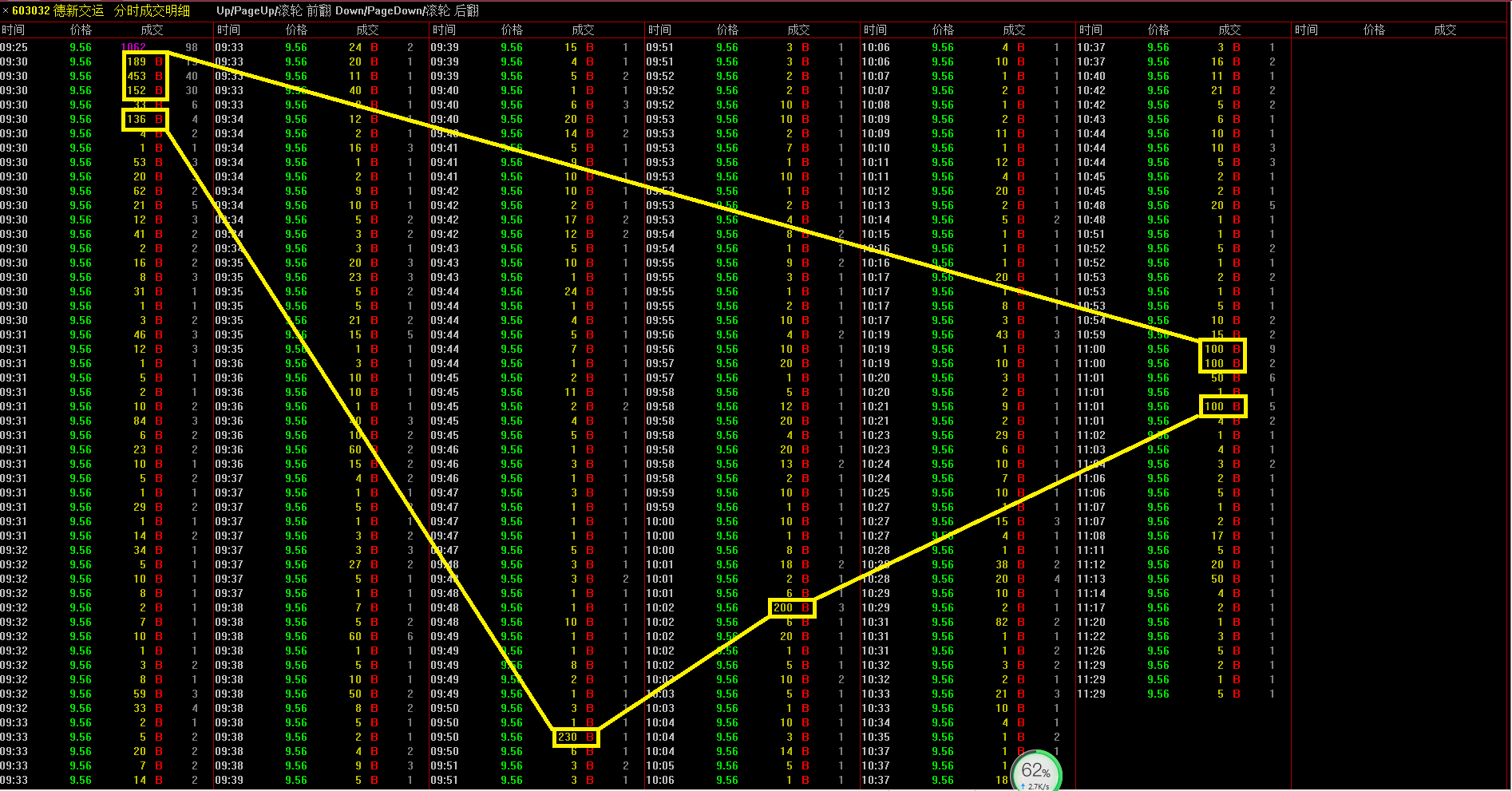This screenshot has height=791, width=1512.
Task: Click the 453 volume at 09:30
Action: click(137, 76)
